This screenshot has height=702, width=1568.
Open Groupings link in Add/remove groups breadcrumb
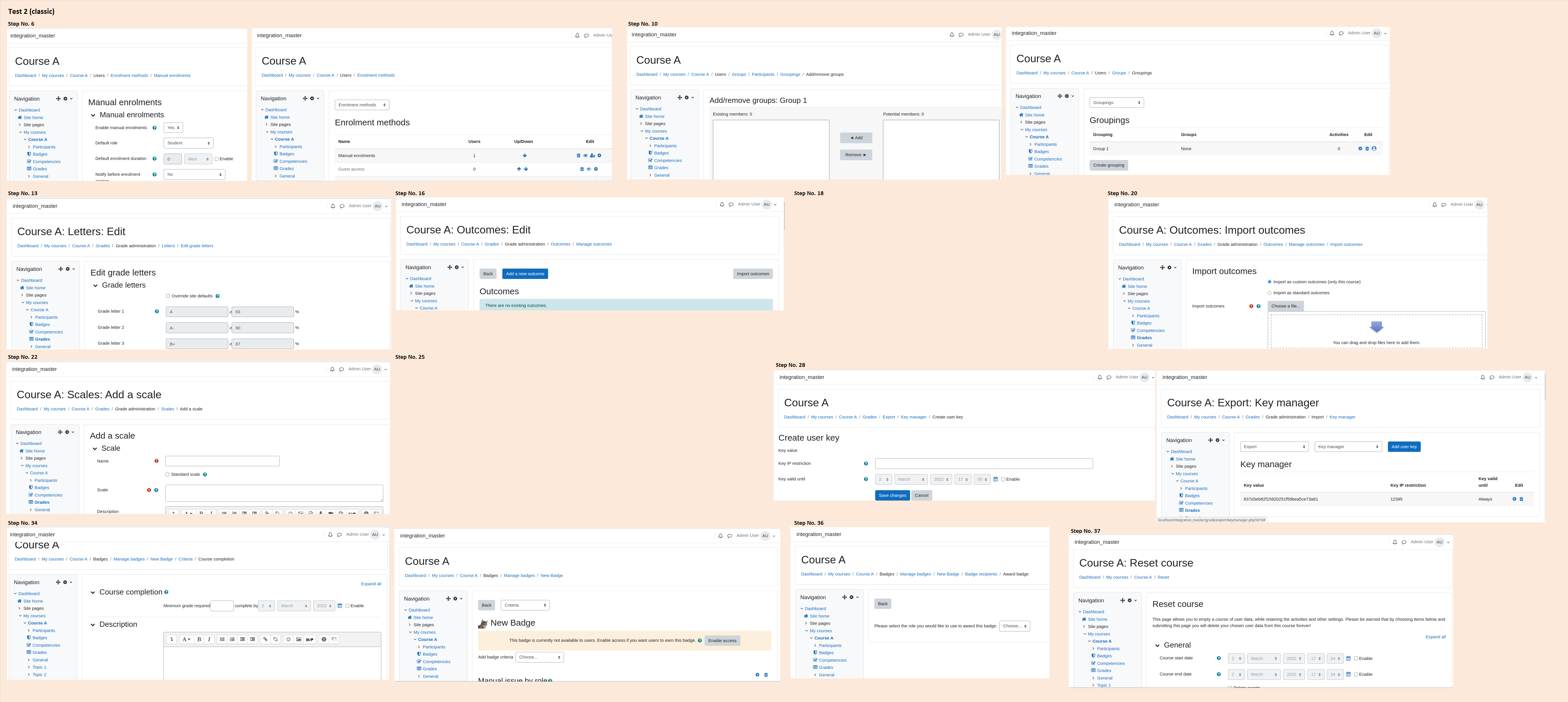pyautogui.click(x=790, y=74)
